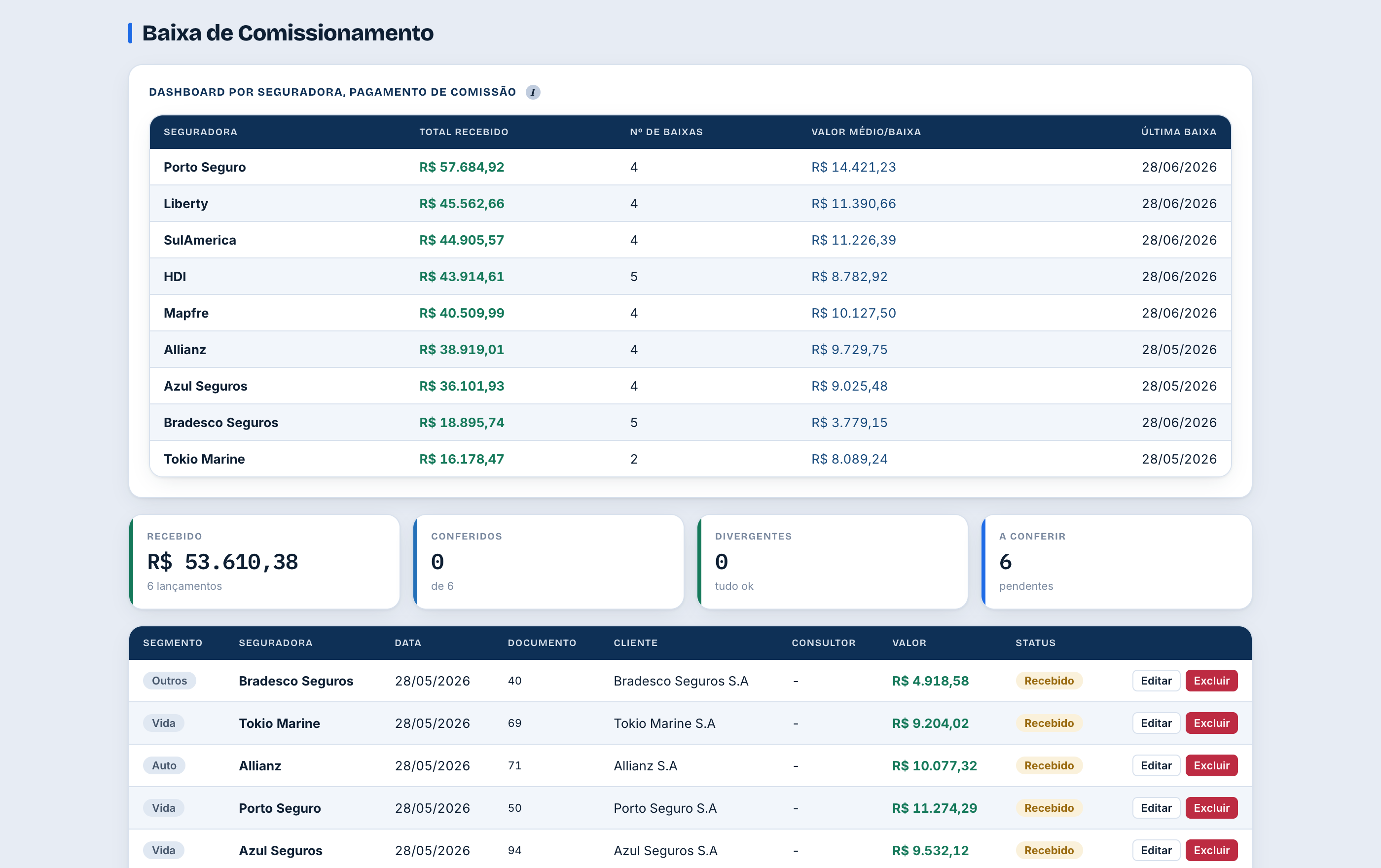Click the Status column header
1381x868 pixels.
[1035, 643]
